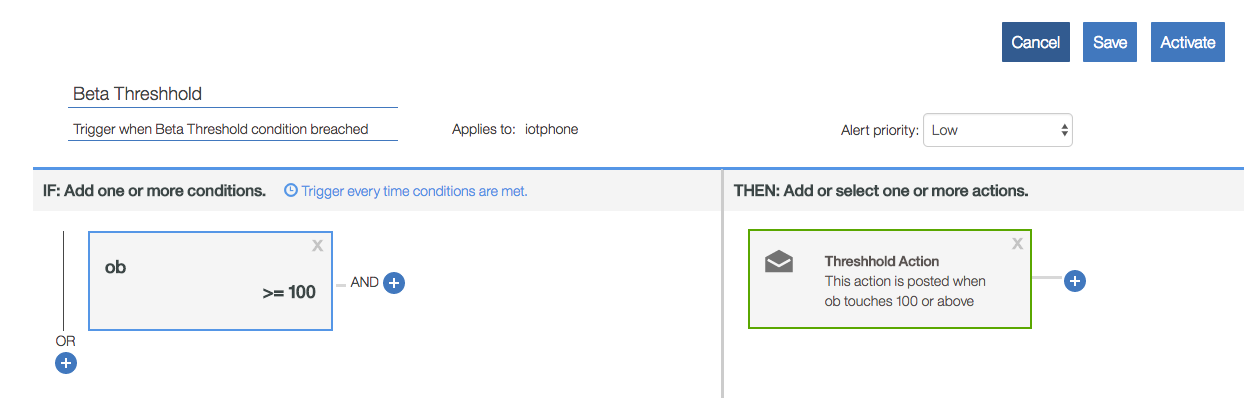
Task: Edit the rule description field
Action: click(233, 129)
